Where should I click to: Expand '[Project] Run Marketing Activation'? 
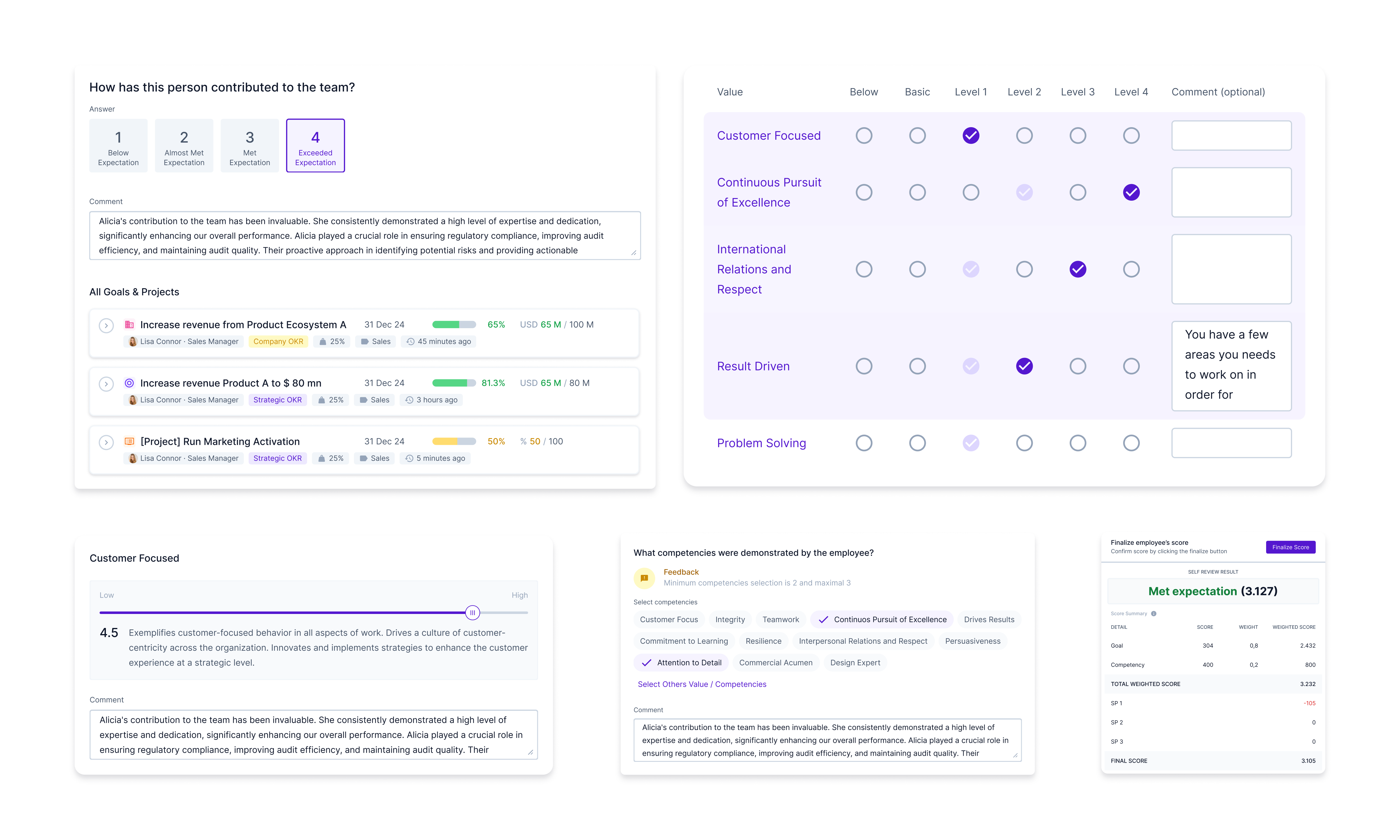click(106, 442)
